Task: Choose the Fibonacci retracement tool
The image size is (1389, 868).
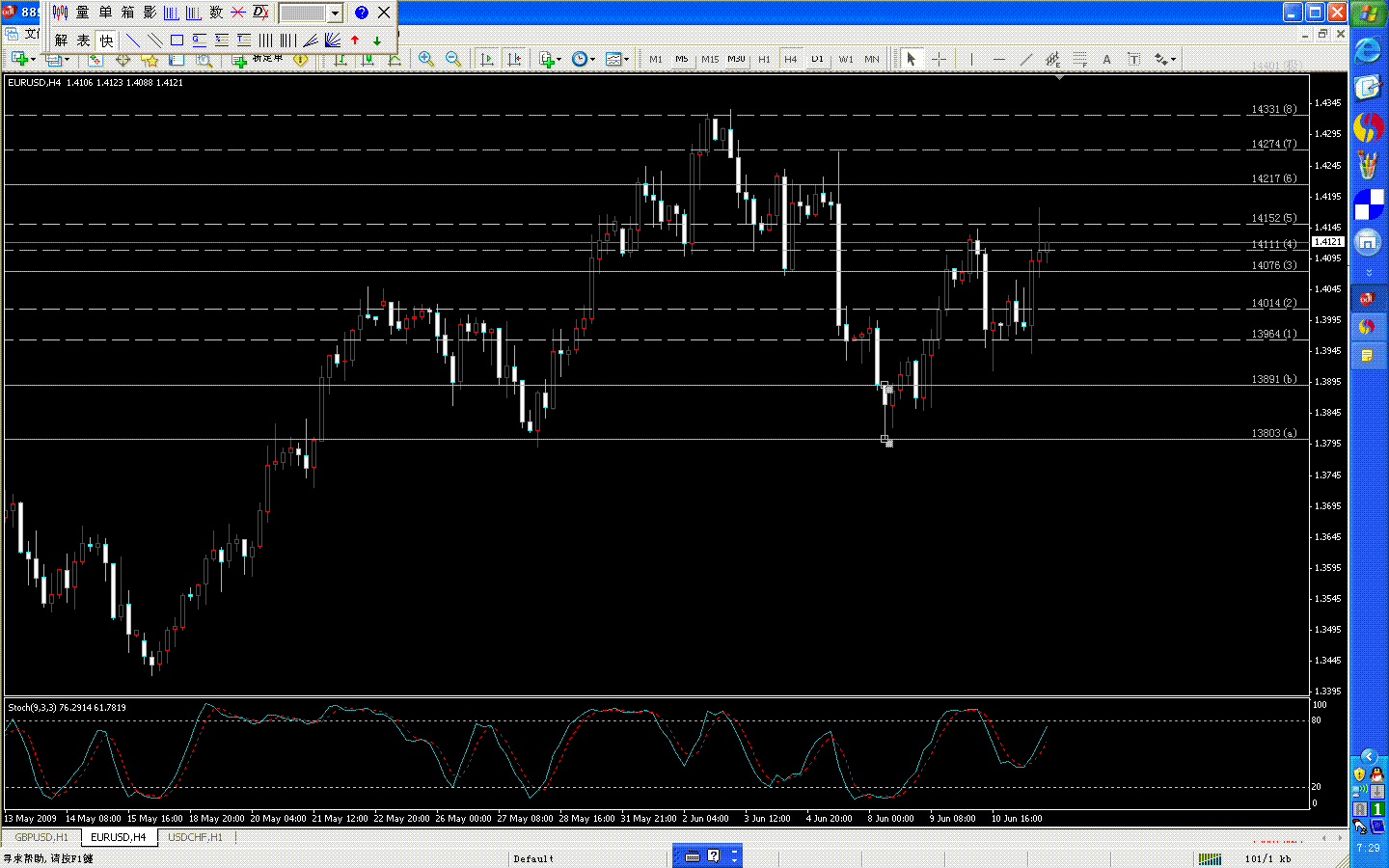Action: [x=1079, y=59]
